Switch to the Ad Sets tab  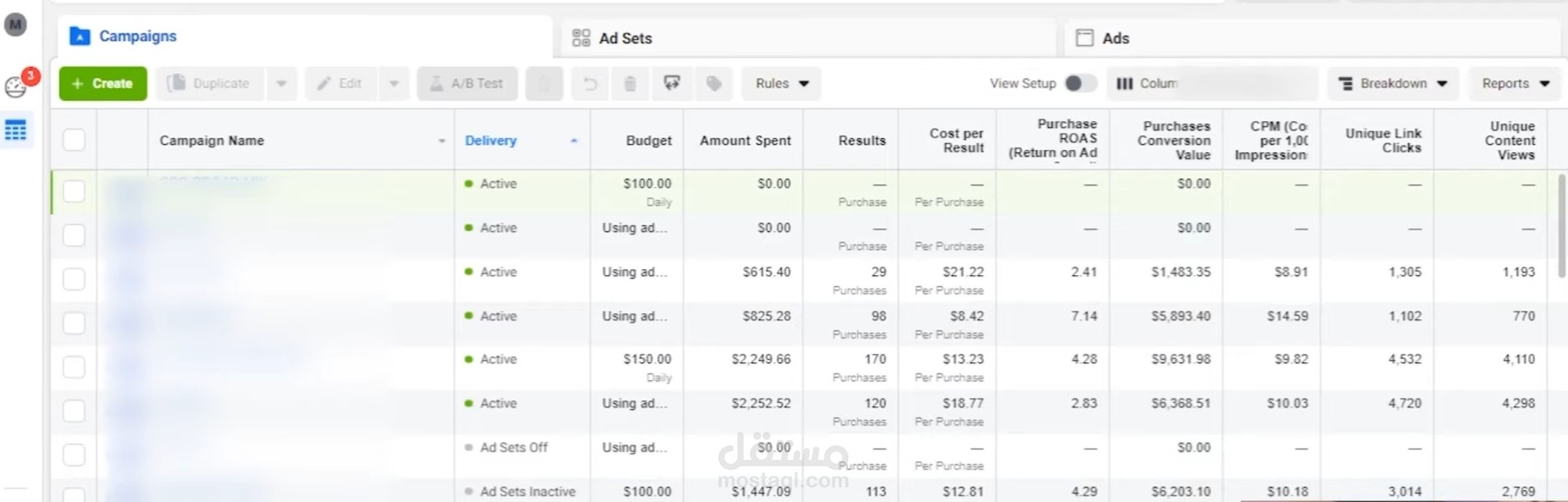coord(809,38)
